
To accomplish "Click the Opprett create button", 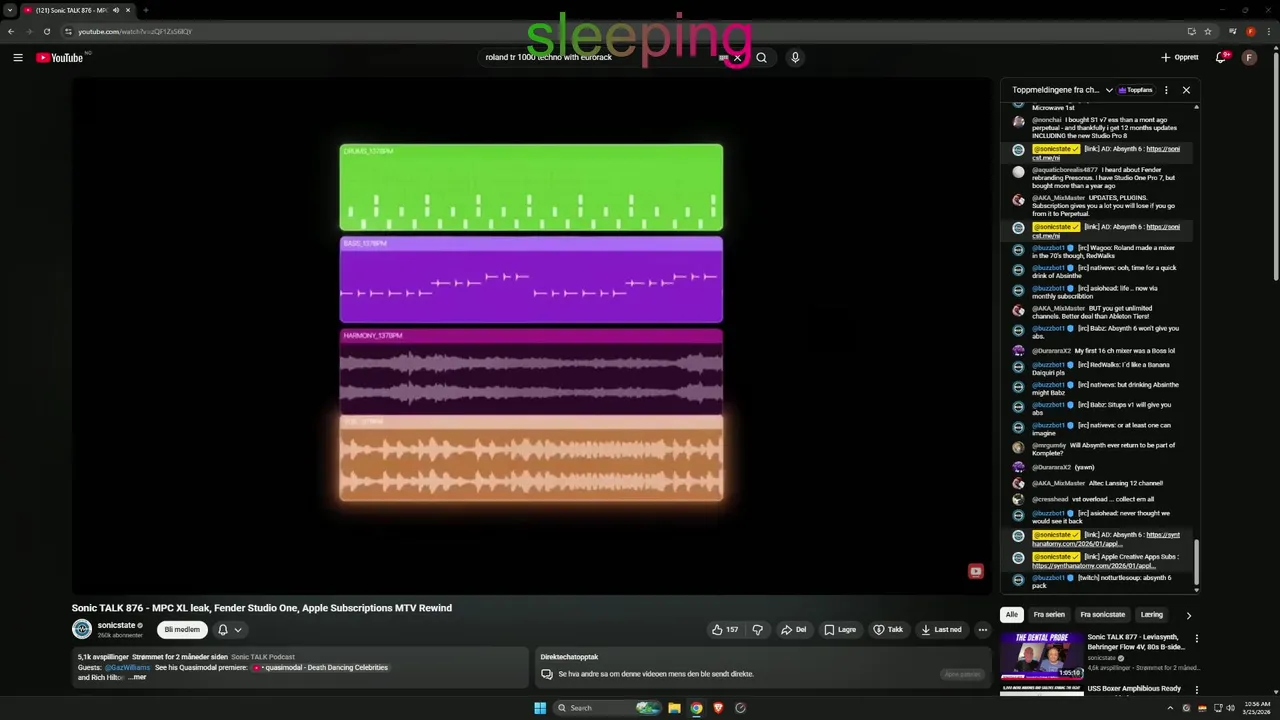I will [x=1180, y=57].
